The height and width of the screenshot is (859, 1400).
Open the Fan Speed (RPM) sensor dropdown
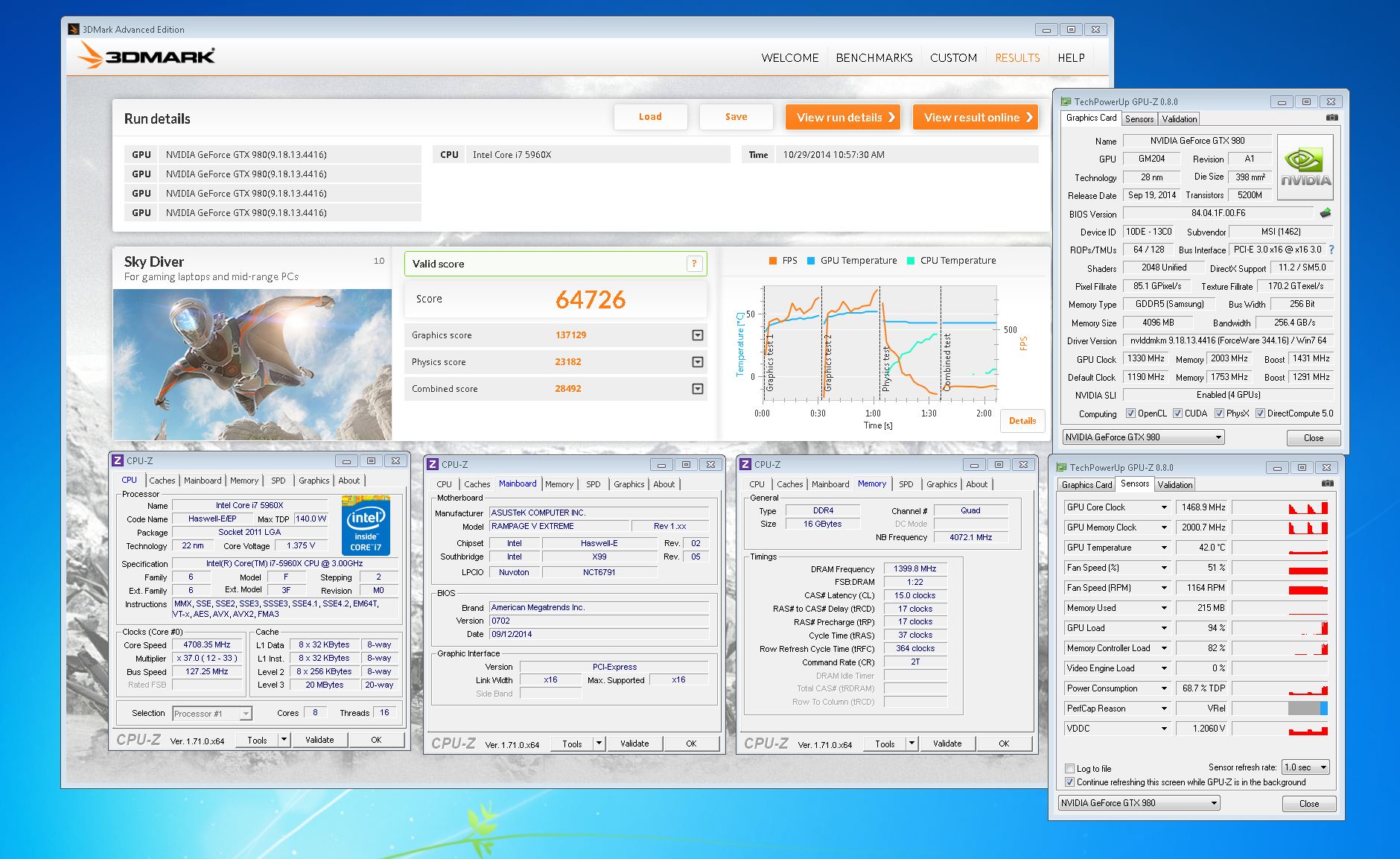pyautogui.click(x=1164, y=588)
